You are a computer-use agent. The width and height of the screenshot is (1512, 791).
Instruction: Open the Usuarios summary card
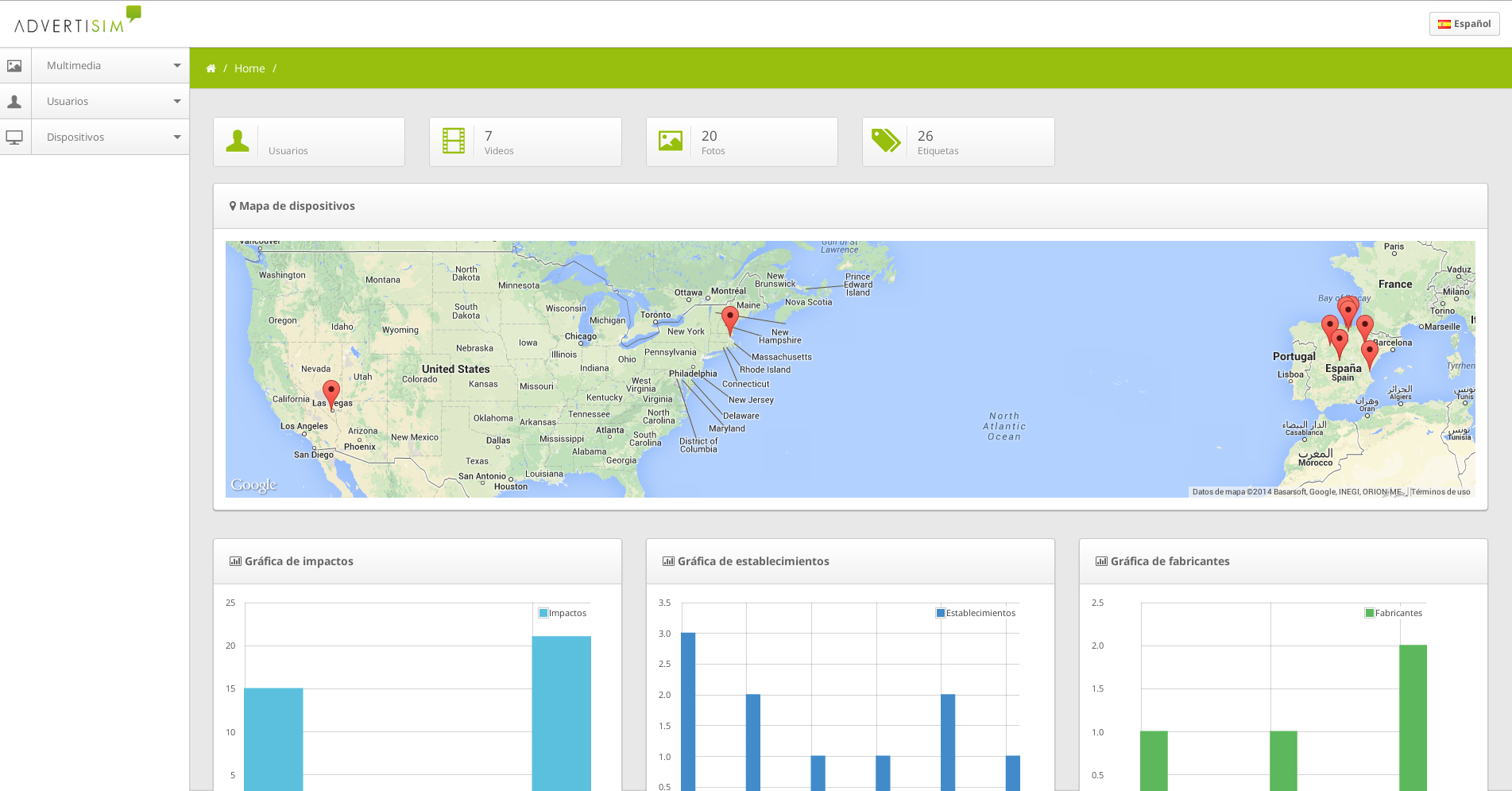pyautogui.click(x=309, y=142)
